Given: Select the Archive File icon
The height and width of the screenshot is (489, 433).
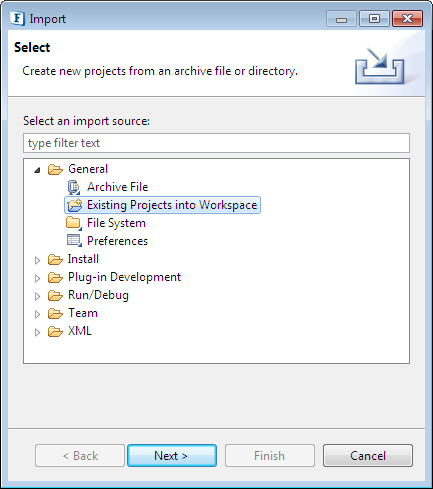Looking at the screenshot, I should coord(74,187).
